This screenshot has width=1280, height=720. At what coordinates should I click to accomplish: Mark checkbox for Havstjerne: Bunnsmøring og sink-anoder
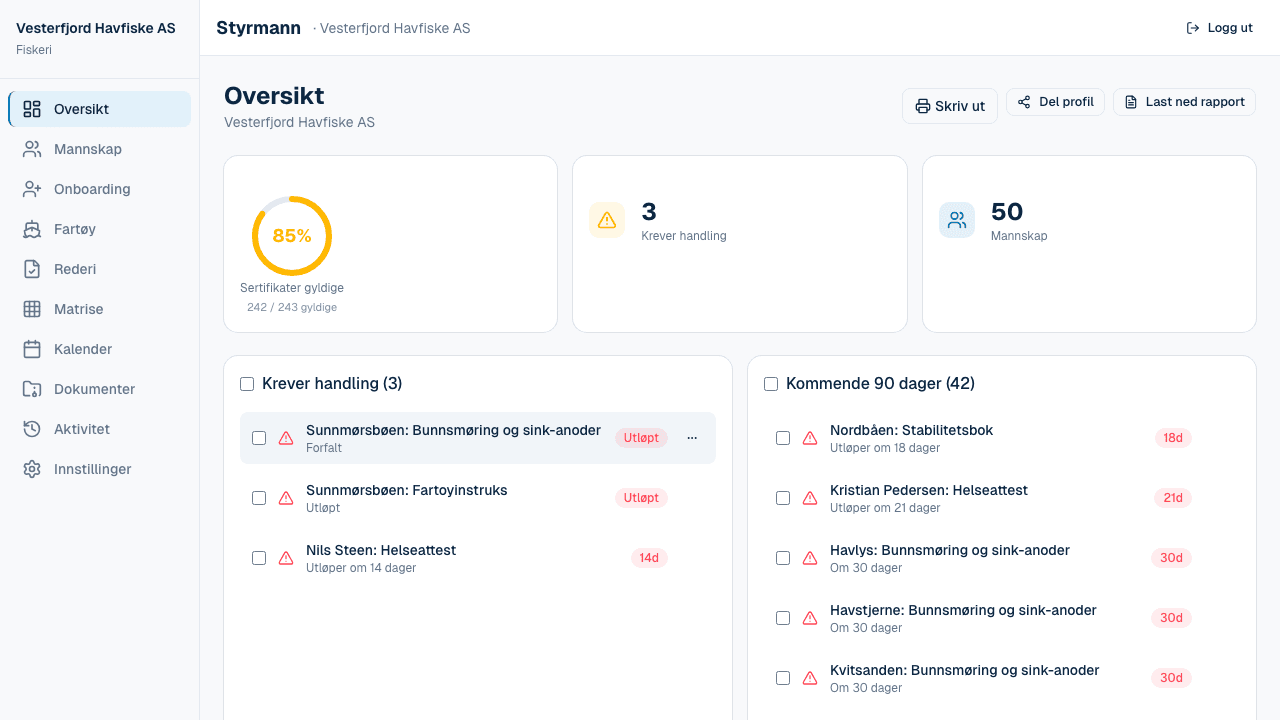click(x=783, y=618)
